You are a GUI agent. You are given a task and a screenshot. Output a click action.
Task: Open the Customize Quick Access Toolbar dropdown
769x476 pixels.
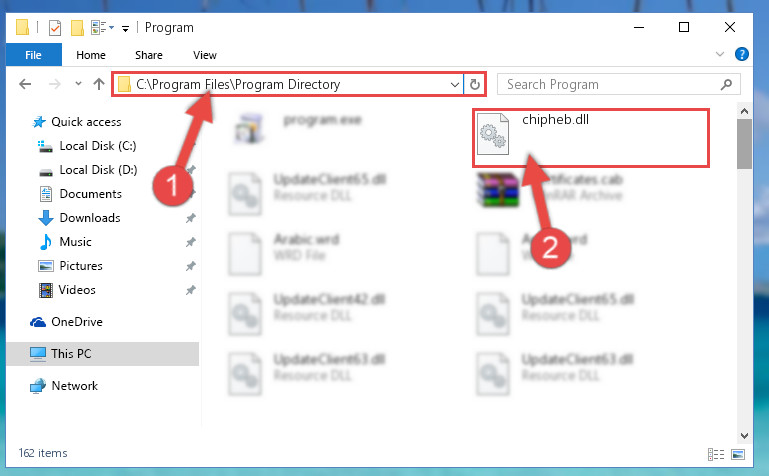126,29
